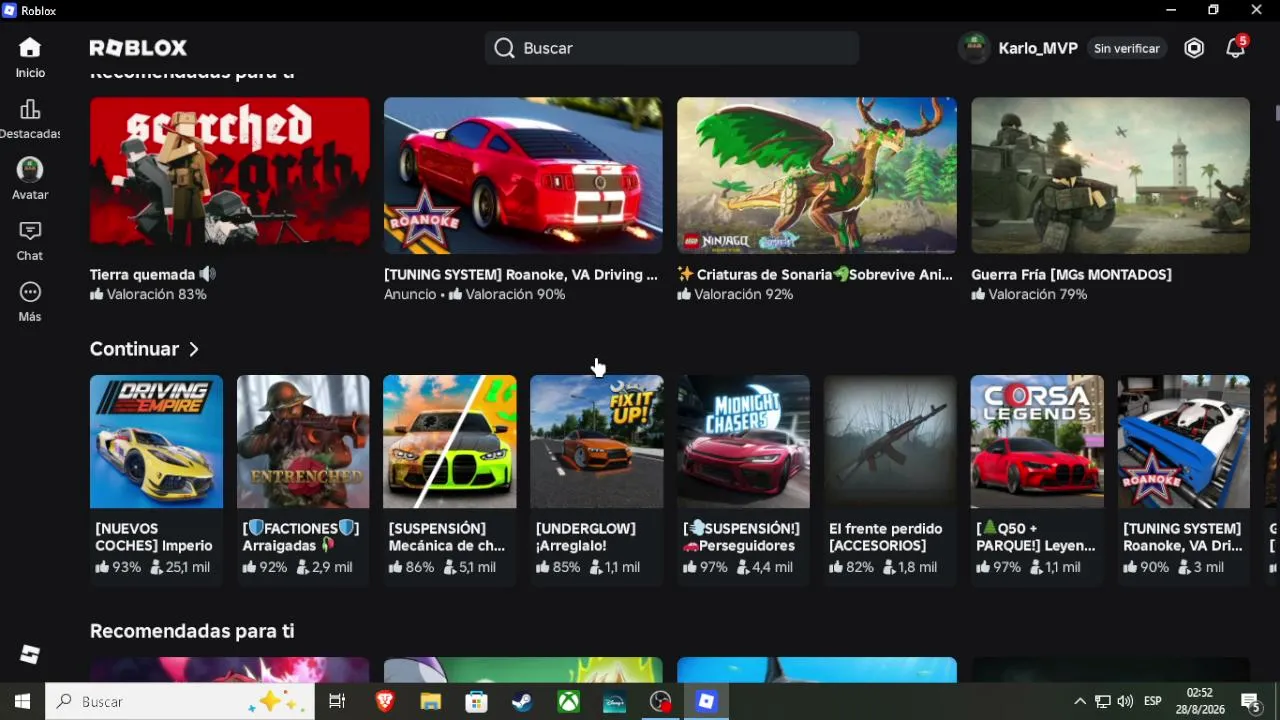Open the volume tray icon
1280x720 pixels.
pos(1125,702)
